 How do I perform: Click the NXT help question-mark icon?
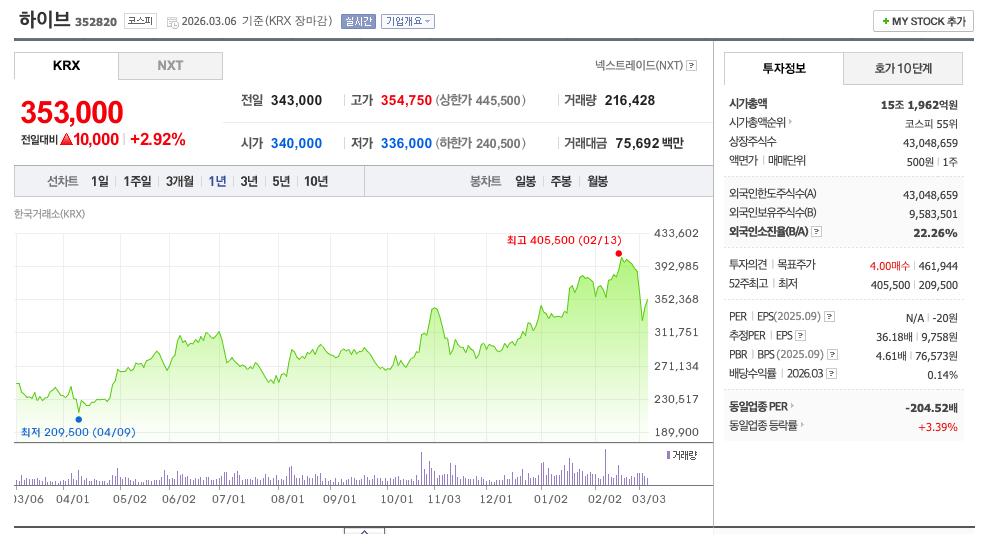(x=691, y=66)
